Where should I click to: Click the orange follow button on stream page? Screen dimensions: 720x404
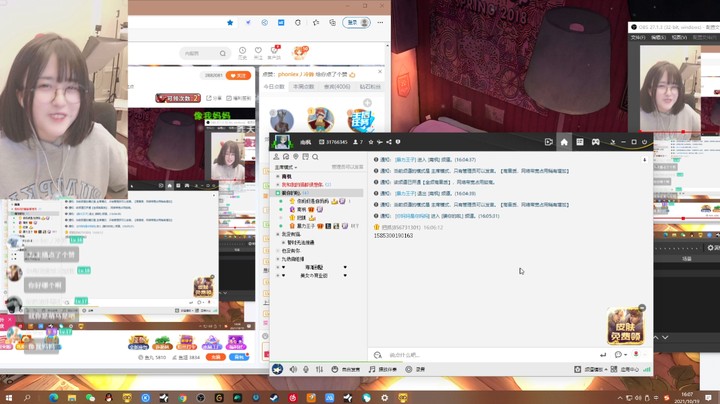tap(238, 75)
